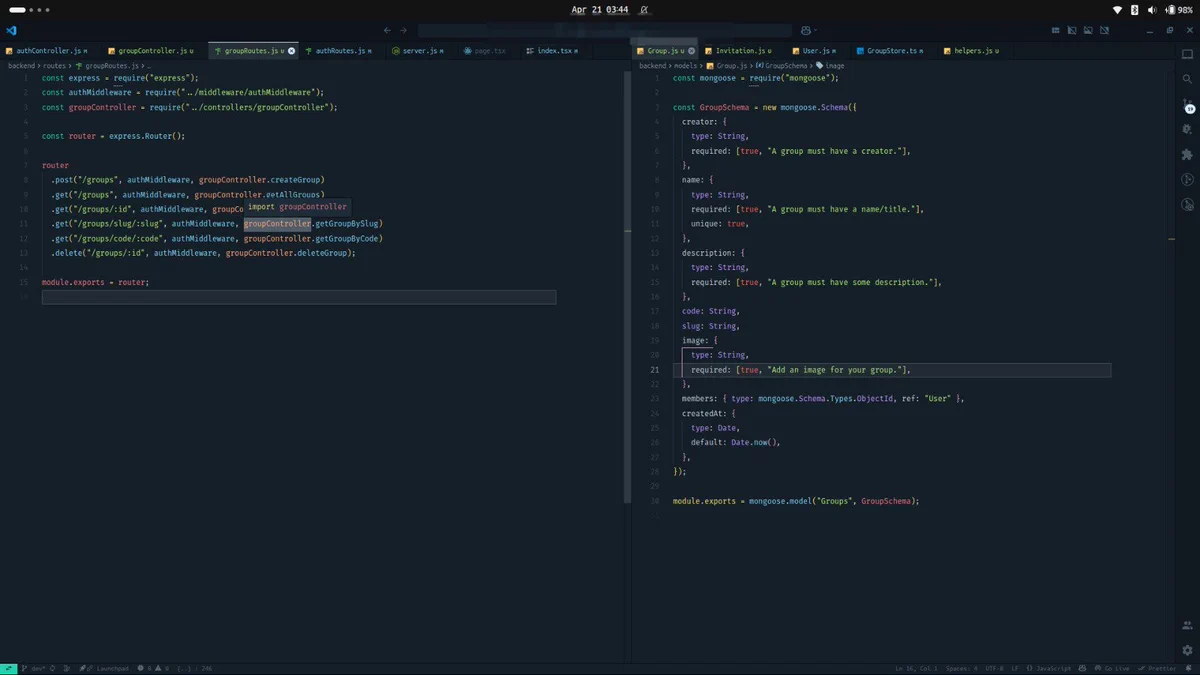1200x675 pixels.
Task: Switch to the groupController.js tab
Action: pos(154,50)
